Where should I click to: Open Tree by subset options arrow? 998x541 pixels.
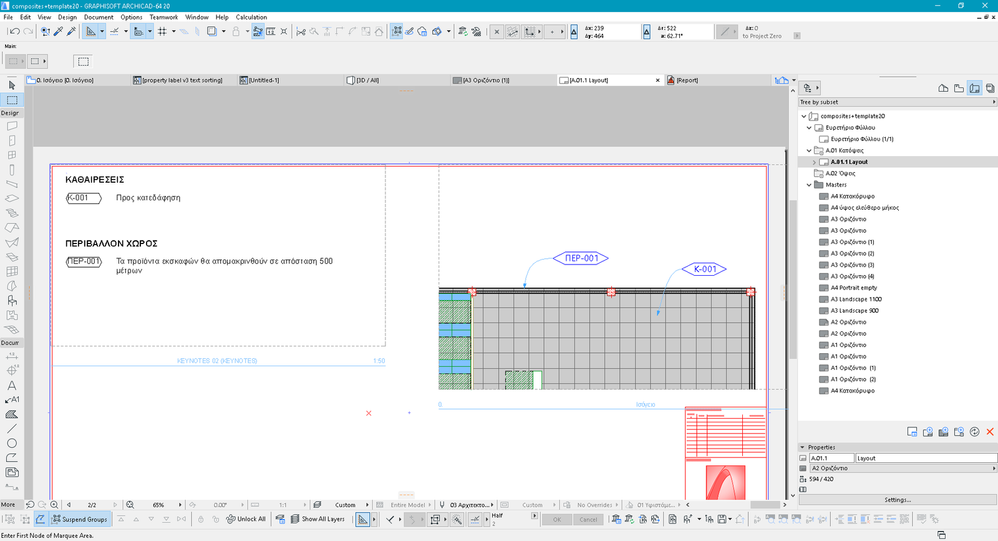994,102
